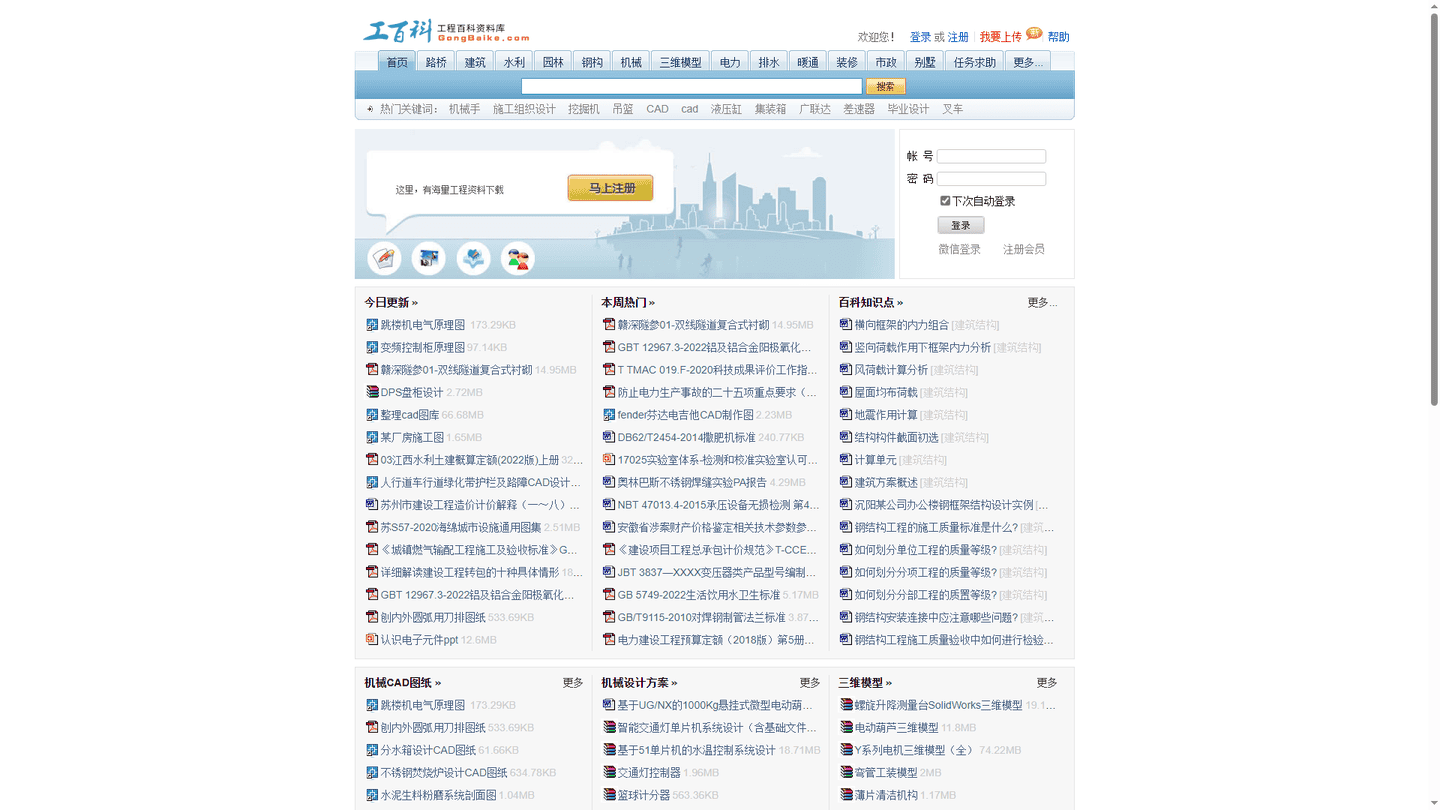
Task: Click the pen-and-paper icon in the banner
Action: tap(384, 259)
